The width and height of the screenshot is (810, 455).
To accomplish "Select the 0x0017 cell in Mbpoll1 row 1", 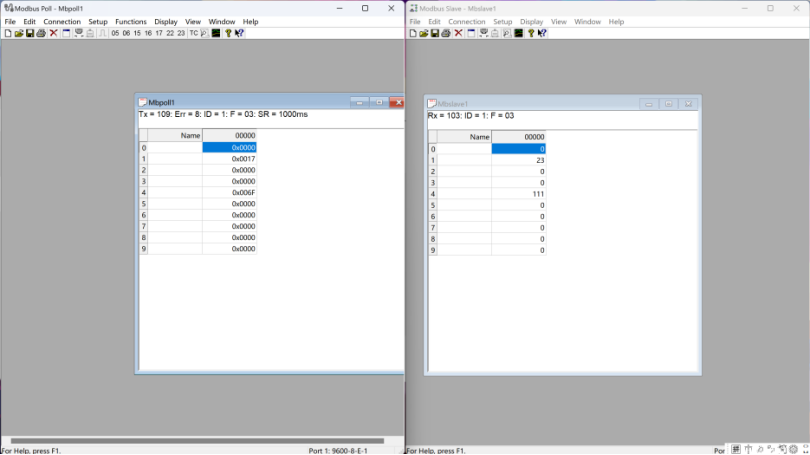I will click(230, 159).
